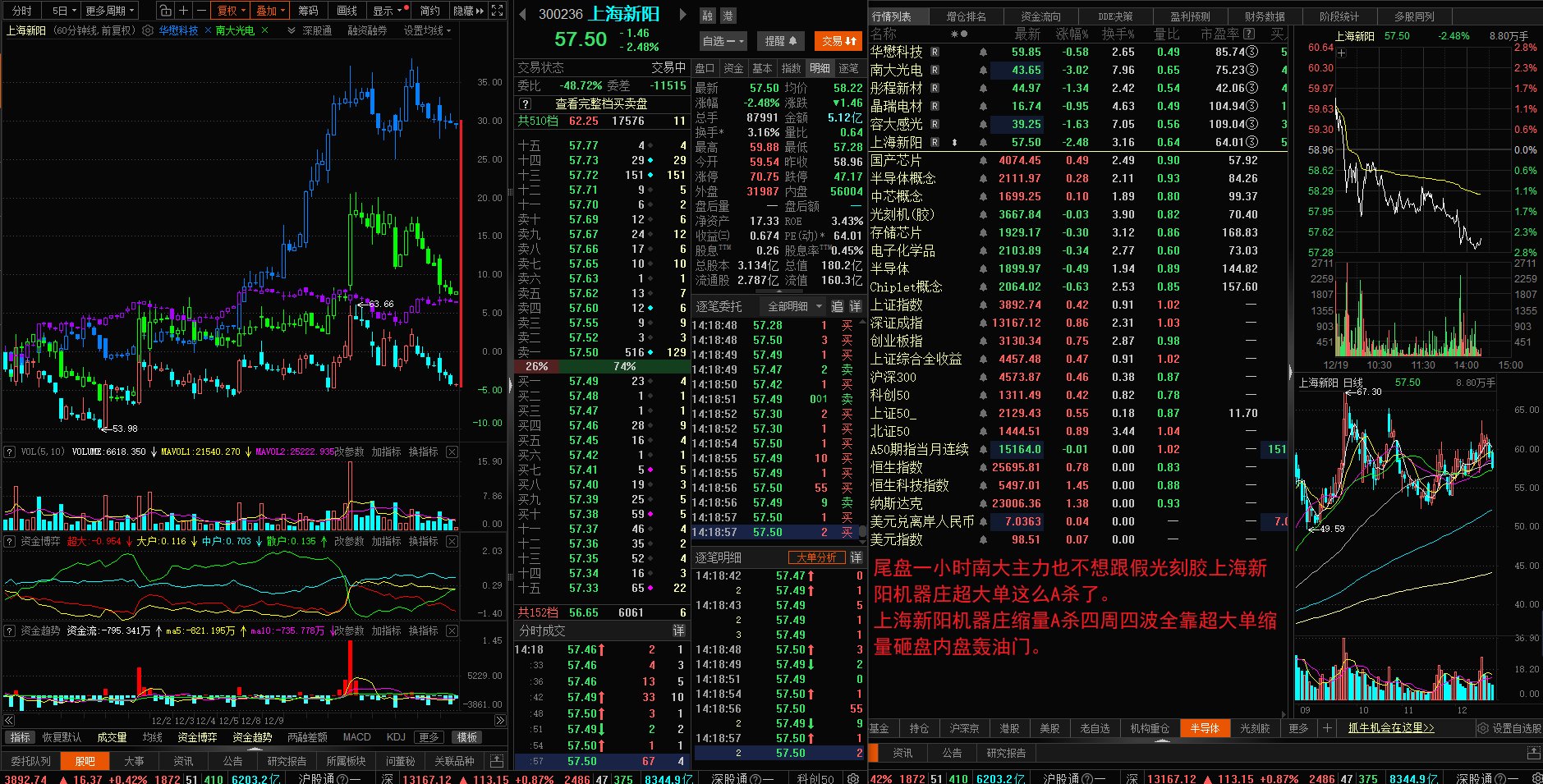Screen dimensions: 1543x784
Task: Open help for 资金趋势 indicator
Action: (x=10, y=630)
